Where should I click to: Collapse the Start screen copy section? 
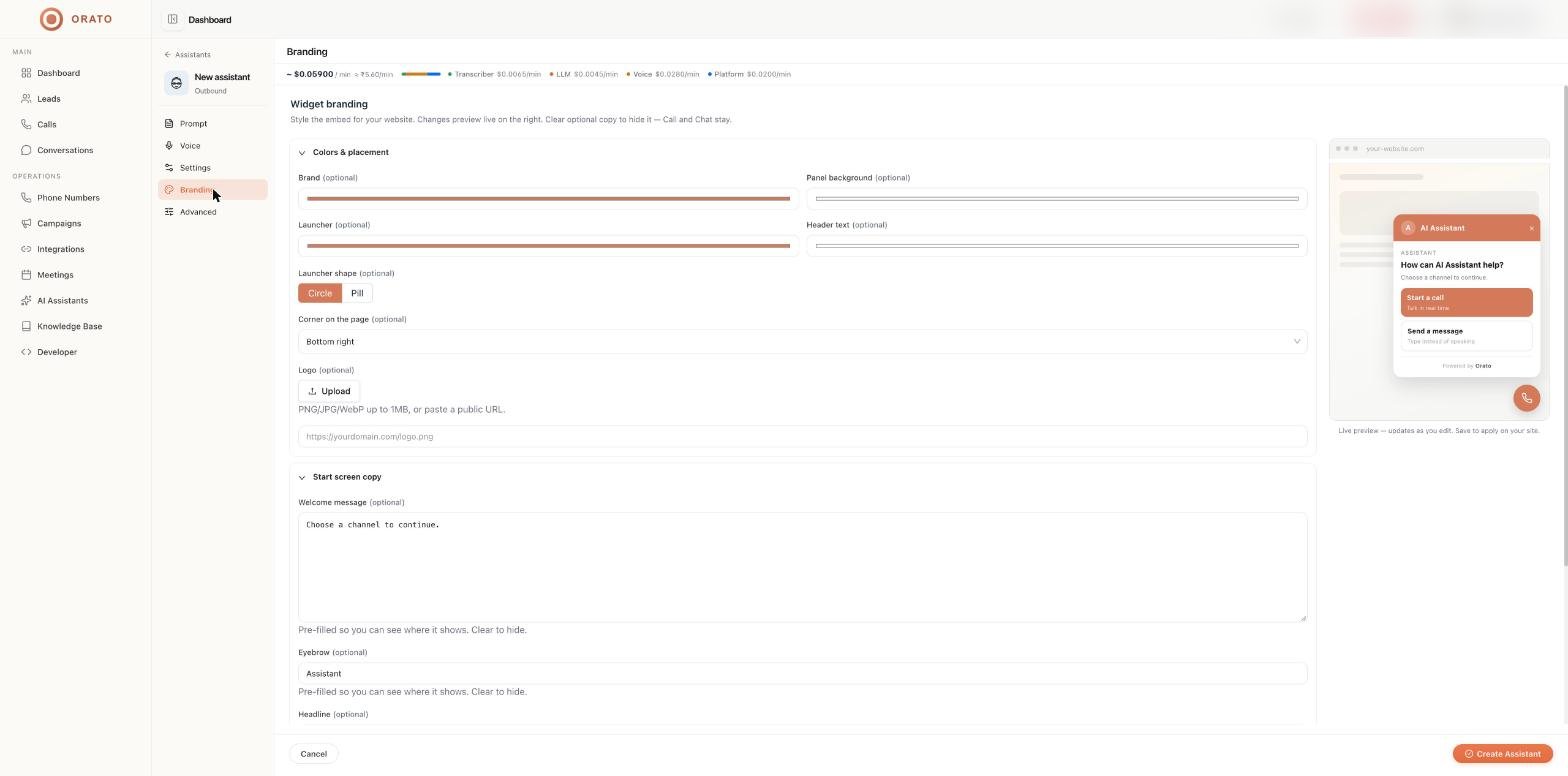pyautogui.click(x=302, y=478)
